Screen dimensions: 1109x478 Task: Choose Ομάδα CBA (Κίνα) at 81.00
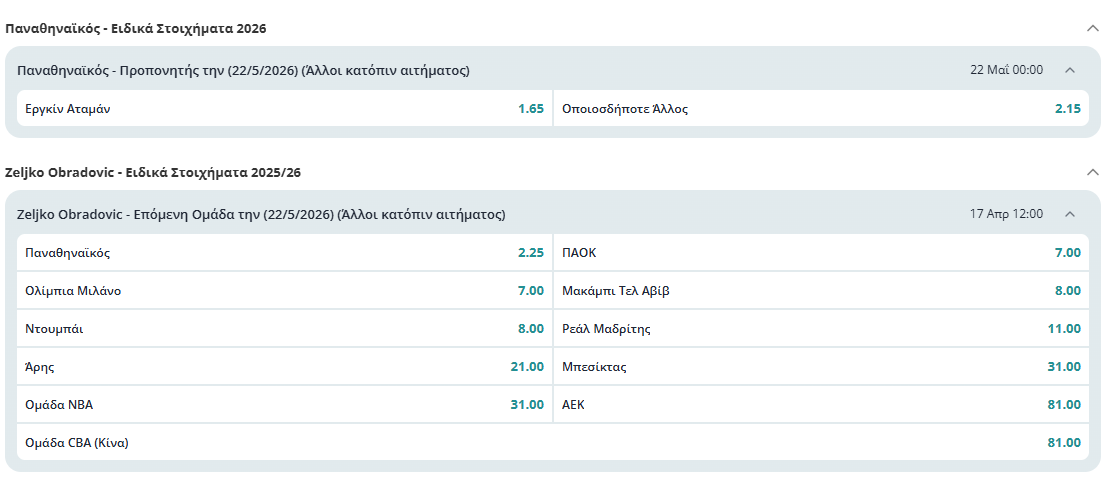[553, 442]
